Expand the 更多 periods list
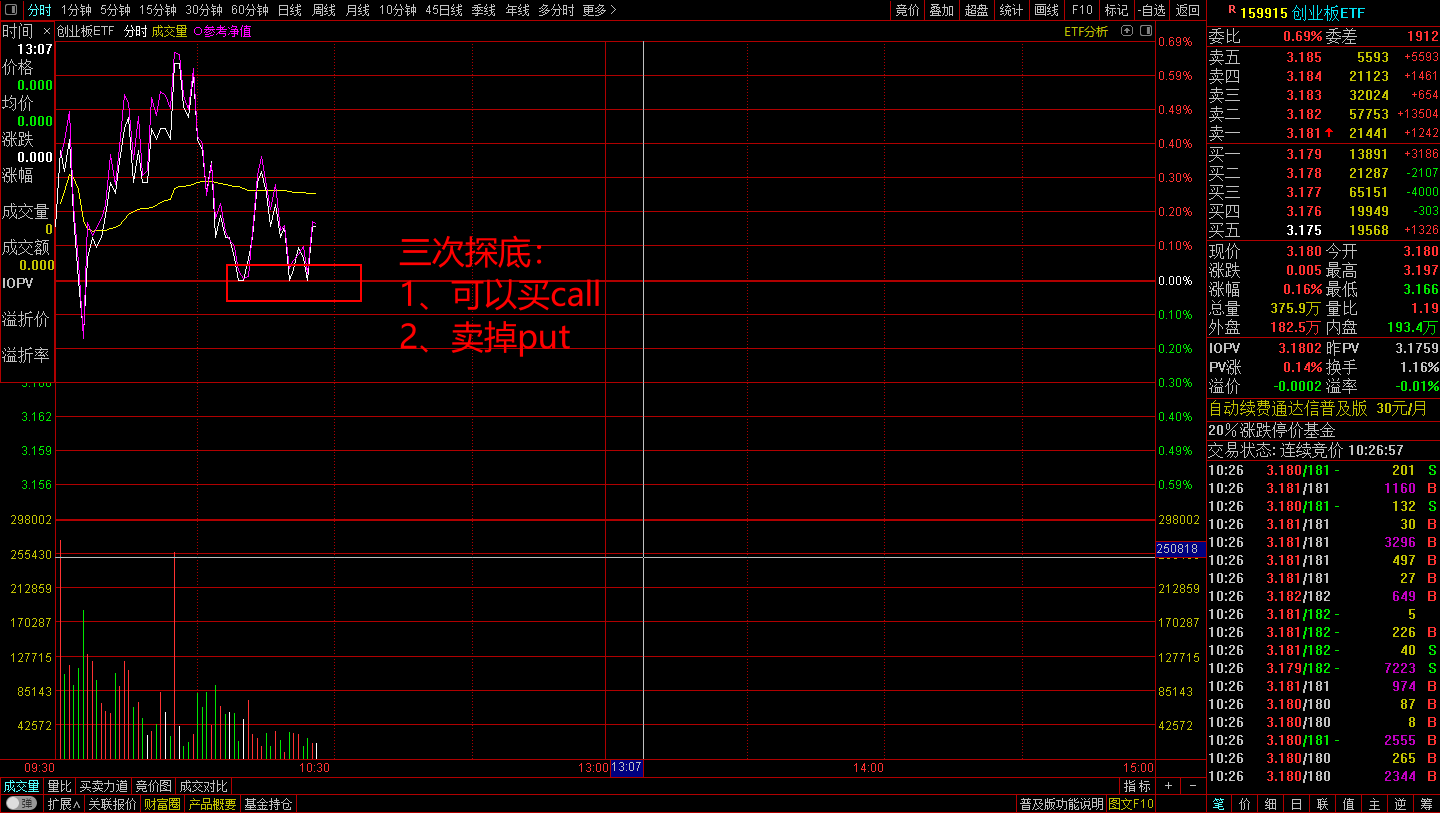Viewport: 1440px width, 813px height. tap(599, 10)
